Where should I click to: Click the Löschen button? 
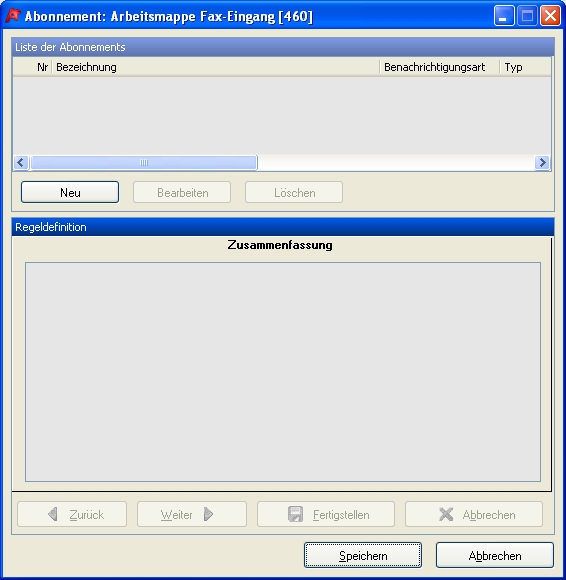point(294,192)
